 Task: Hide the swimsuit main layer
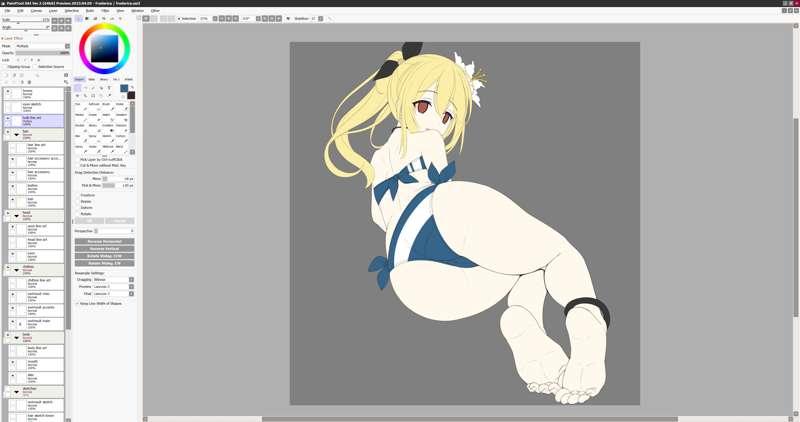click(13, 321)
